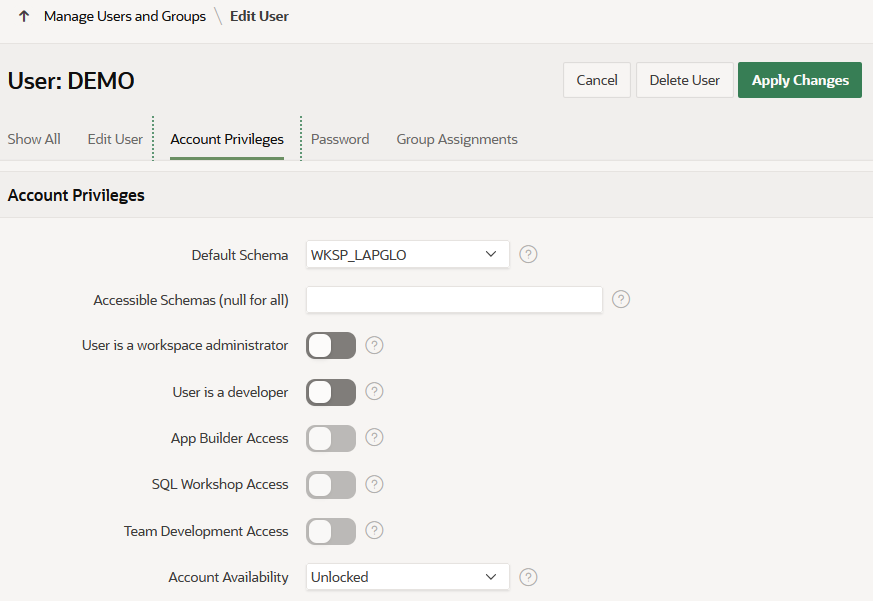873x601 pixels.
Task: Click into the Accessible Schemas text field
Action: tap(454, 300)
